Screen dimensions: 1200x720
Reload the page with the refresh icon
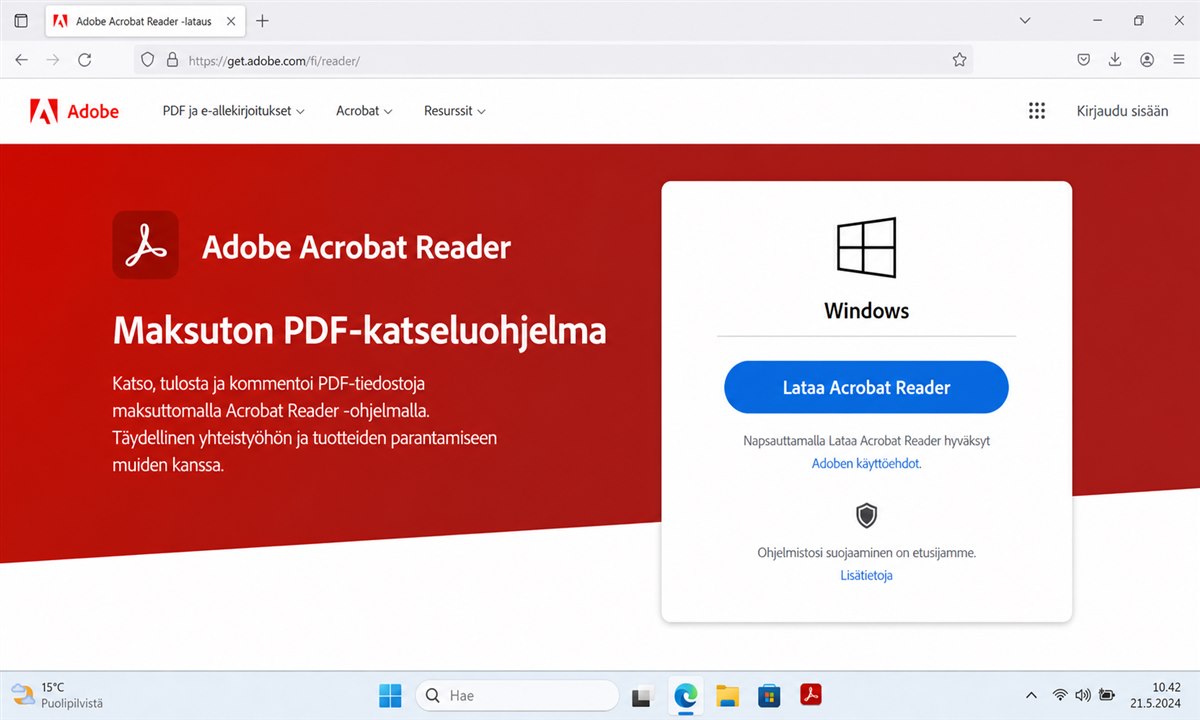click(x=85, y=60)
